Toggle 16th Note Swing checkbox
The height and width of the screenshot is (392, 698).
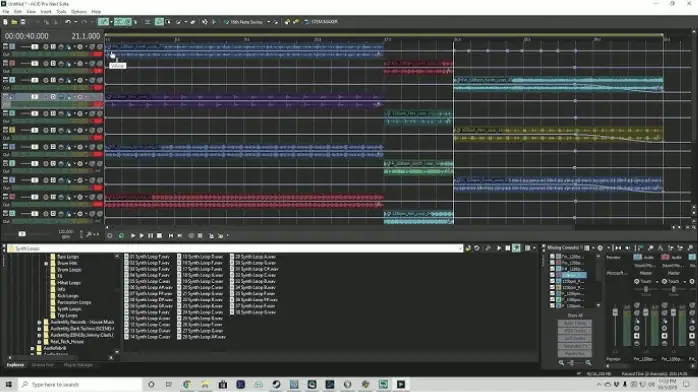(x=227, y=22)
